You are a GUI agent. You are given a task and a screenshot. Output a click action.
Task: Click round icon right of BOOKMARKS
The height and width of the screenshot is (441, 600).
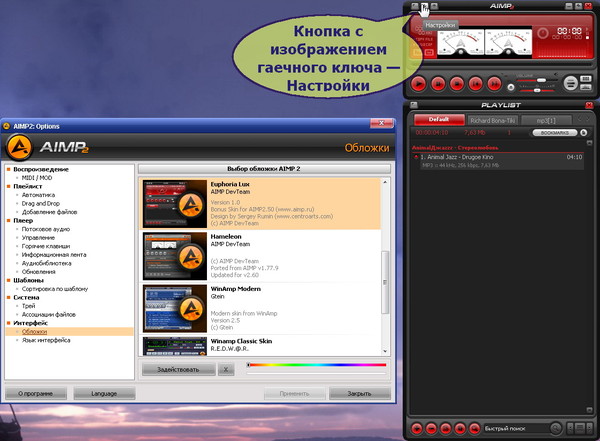pos(584,133)
